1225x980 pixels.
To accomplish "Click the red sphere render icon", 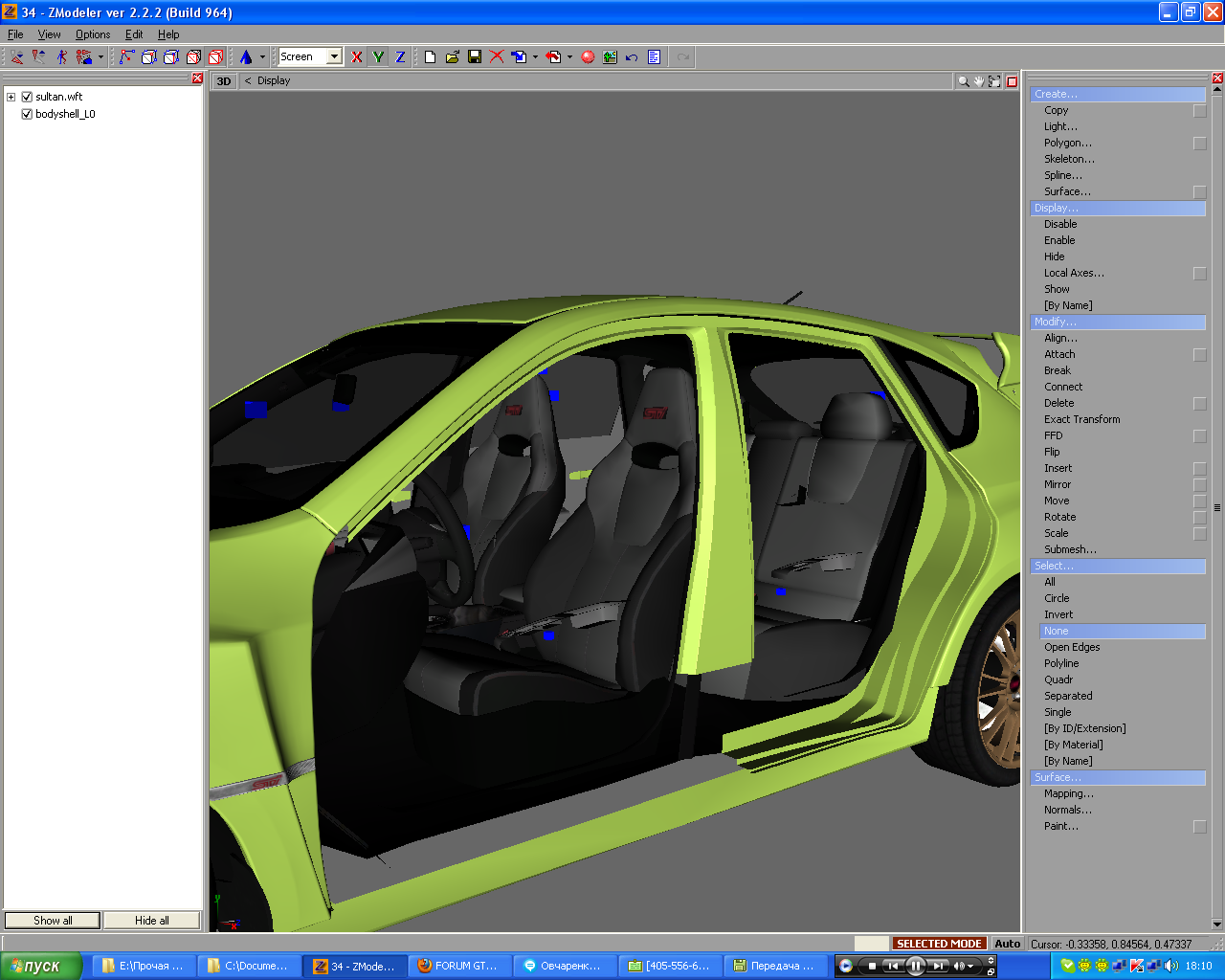I will click(588, 57).
